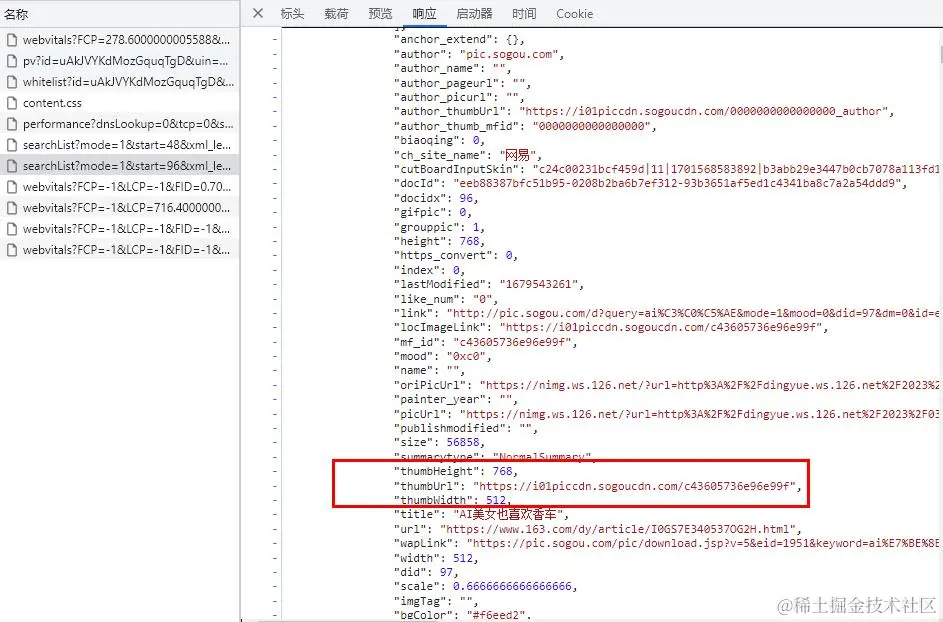
Task: Select the 响应 tab
Action: point(424,13)
